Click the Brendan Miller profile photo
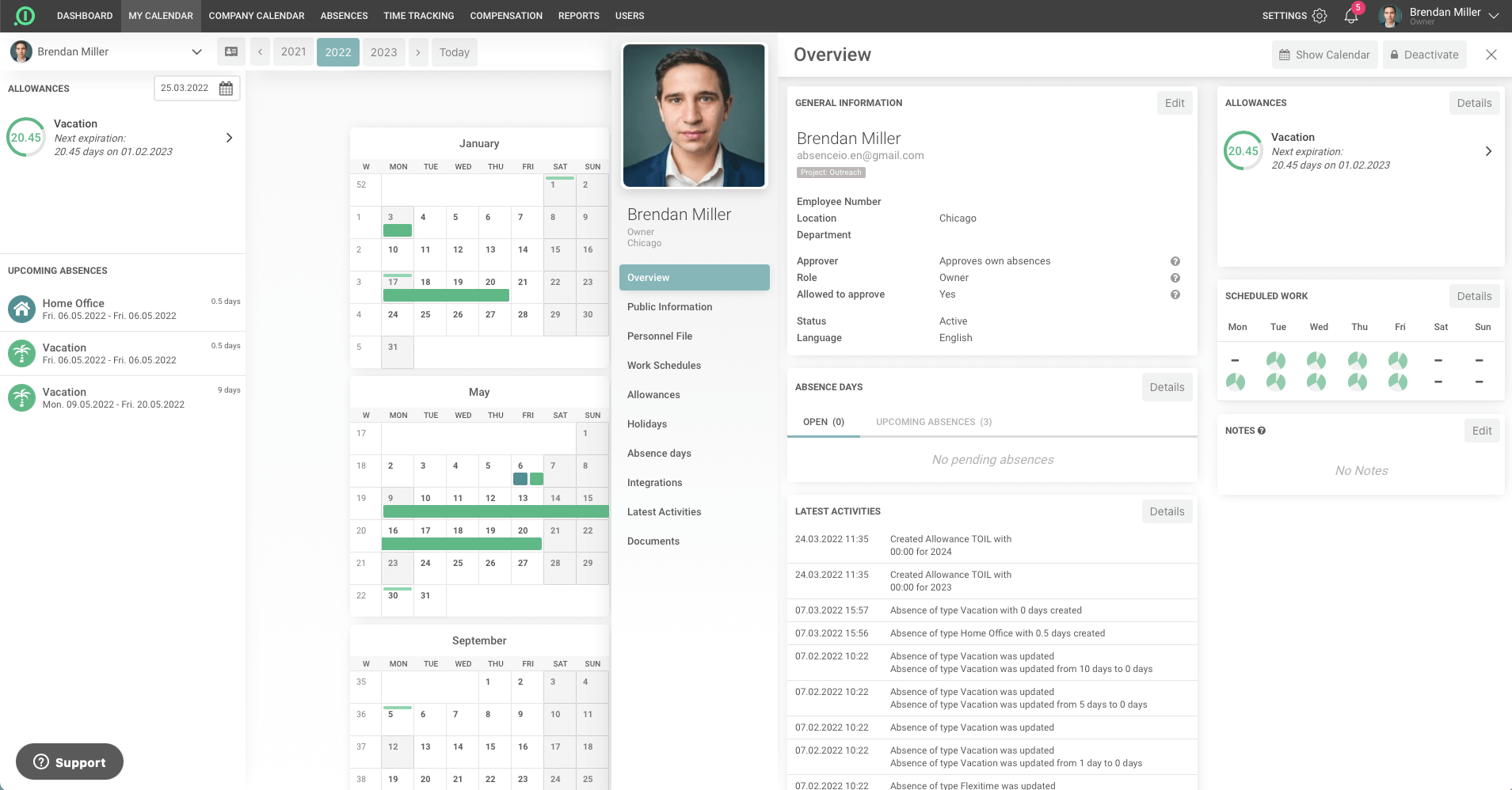 [x=694, y=116]
